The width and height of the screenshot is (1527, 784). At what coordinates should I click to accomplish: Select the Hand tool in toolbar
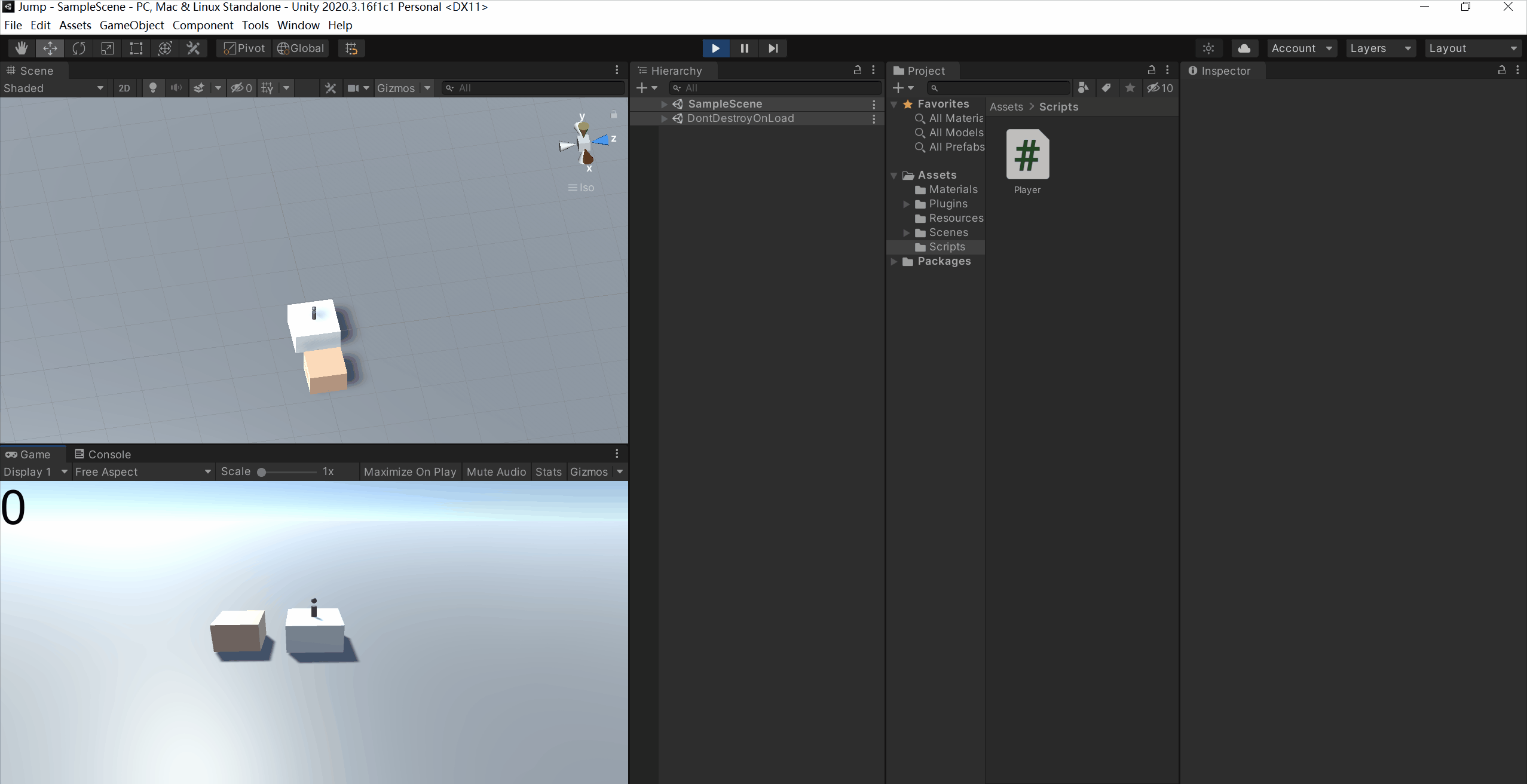22,48
